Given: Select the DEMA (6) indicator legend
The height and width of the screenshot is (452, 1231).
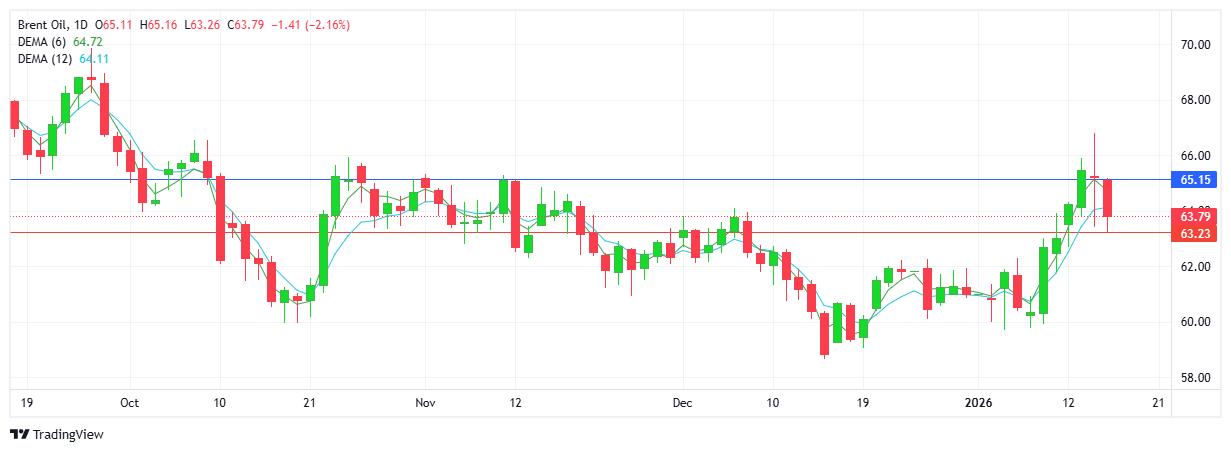Looking at the screenshot, I should tap(42, 41).
